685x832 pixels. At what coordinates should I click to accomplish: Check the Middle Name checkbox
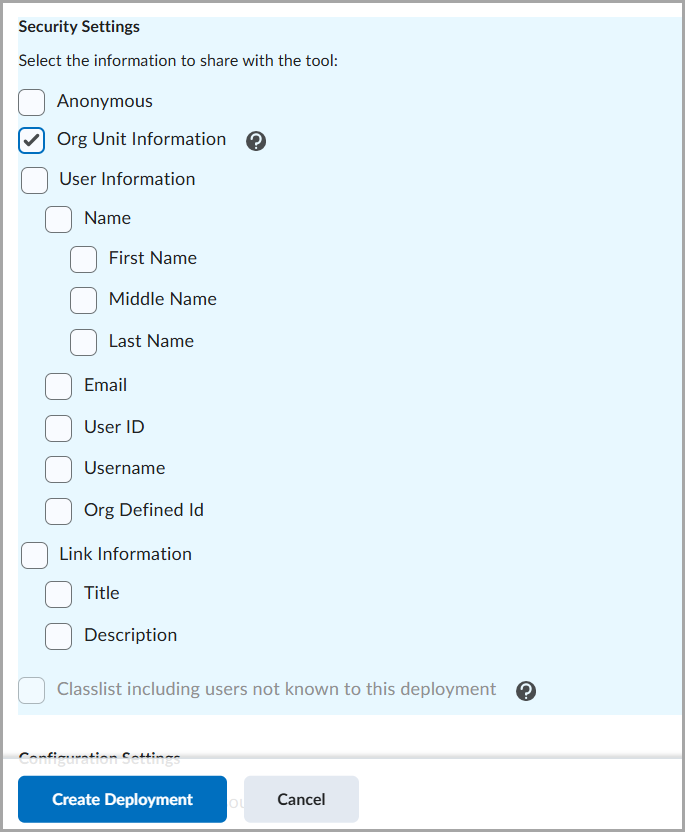point(83,300)
